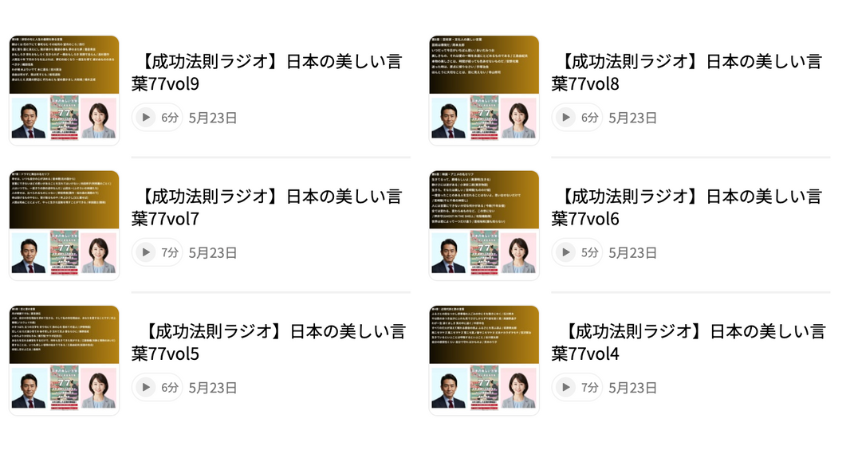The height and width of the screenshot is (450, 850).
Task: Open title link 日本の美しい言葉77vol8
Action: tap(687, 73)
